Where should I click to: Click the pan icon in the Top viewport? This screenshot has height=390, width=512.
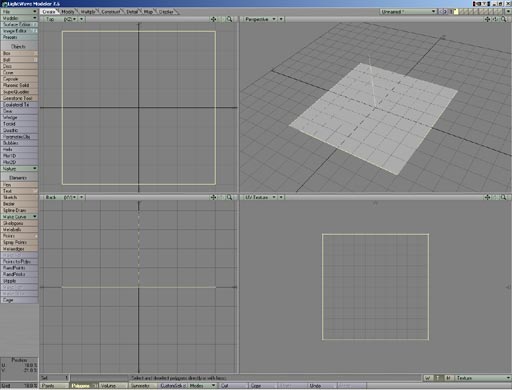coord(213,19)
